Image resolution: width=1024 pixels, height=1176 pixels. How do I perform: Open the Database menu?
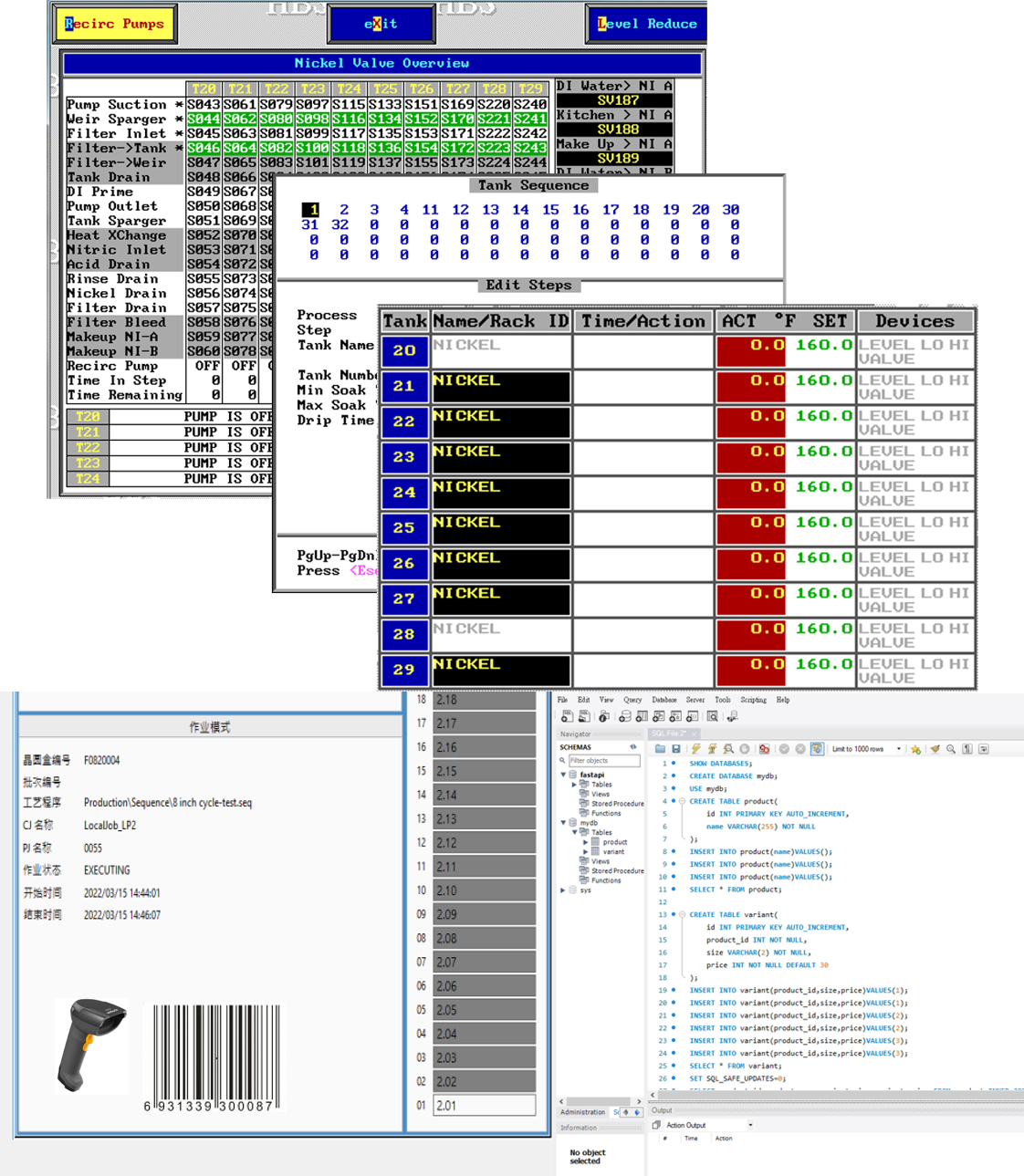664,700
